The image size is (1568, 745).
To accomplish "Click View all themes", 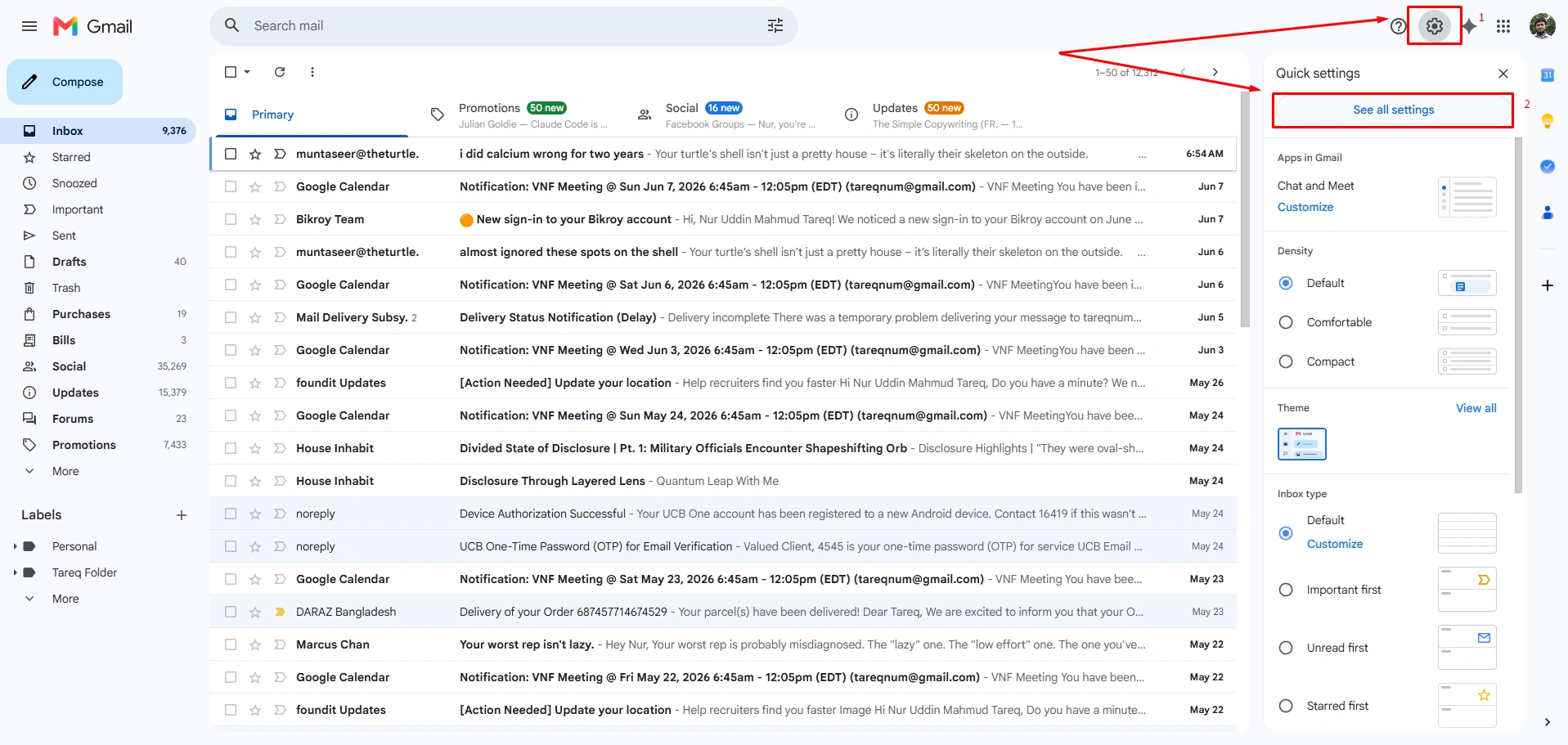I will pos(1476,408).
